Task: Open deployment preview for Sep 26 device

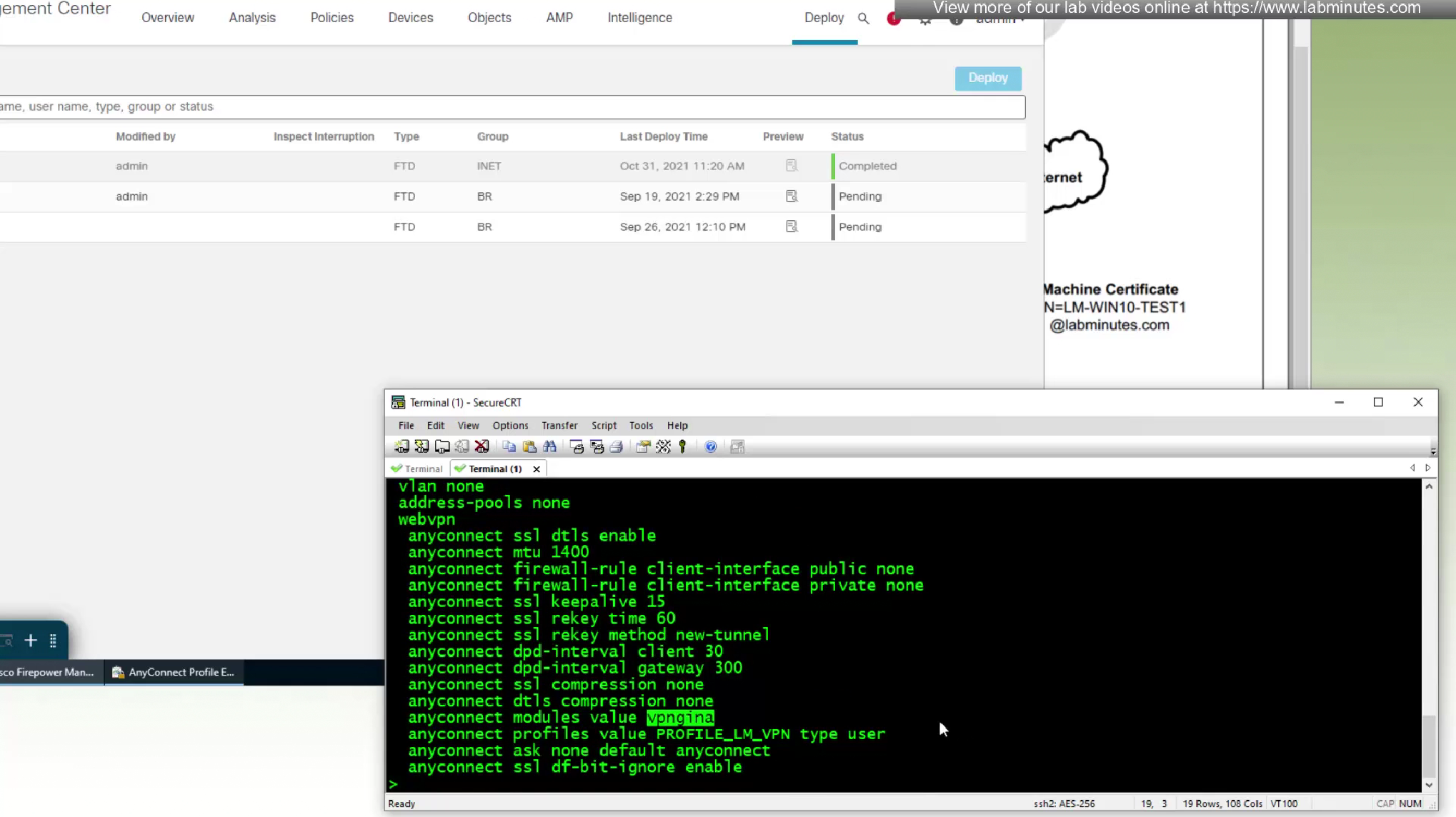Action: (792, 226)
